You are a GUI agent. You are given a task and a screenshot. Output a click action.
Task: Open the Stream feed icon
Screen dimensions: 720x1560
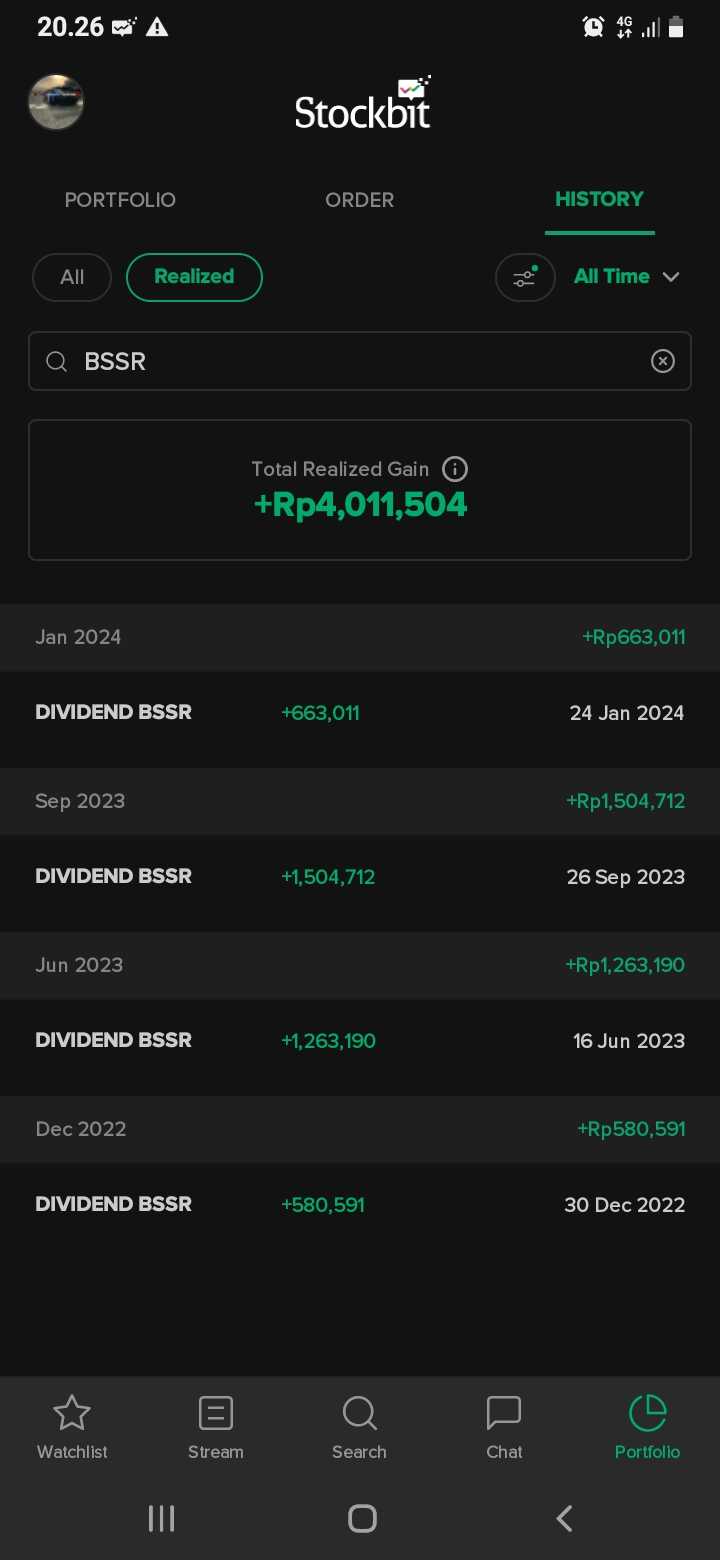[x=216, y=1414]
